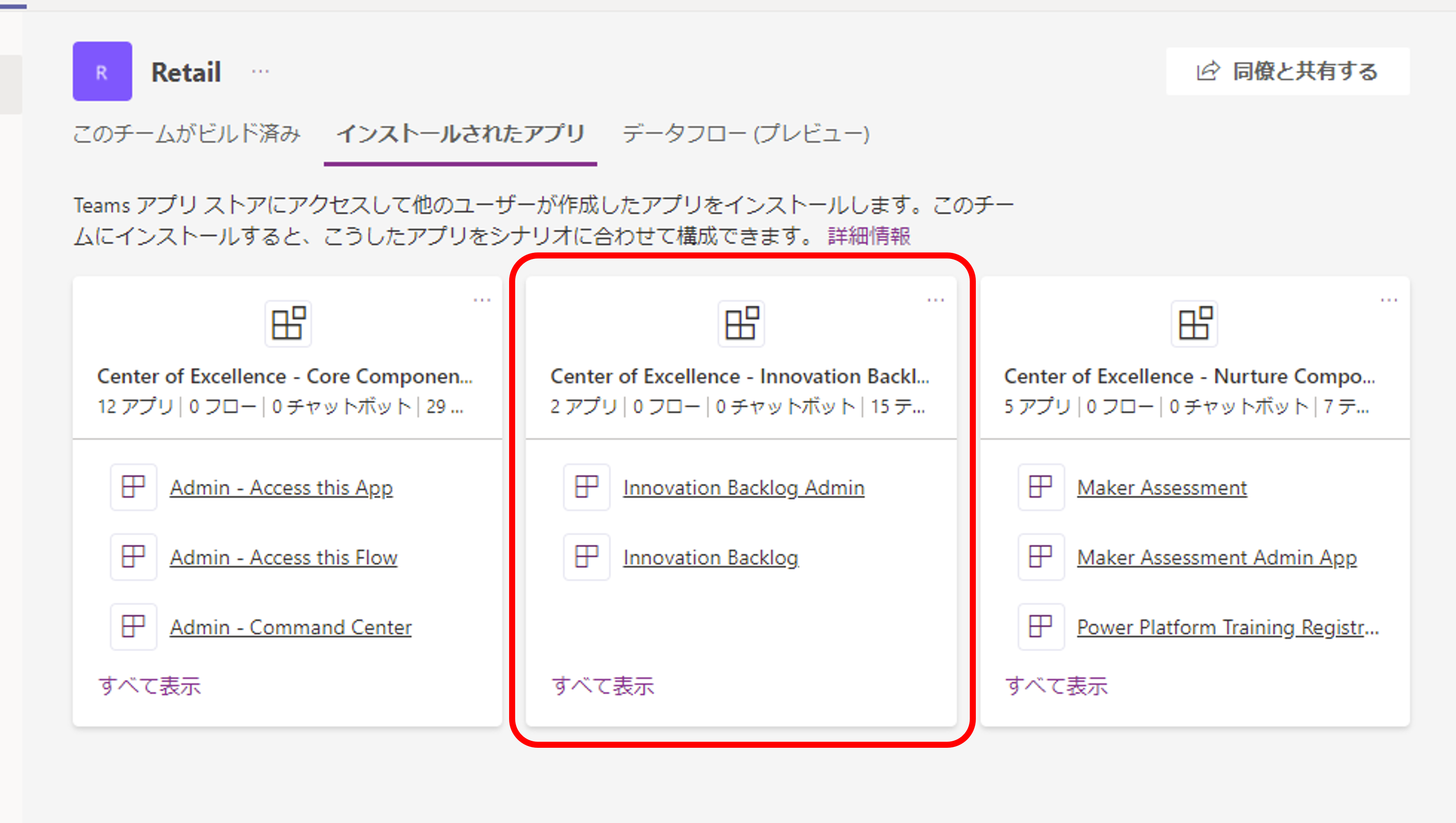Open the ellipsis menu on the Innovation Backlog card
The width and height of the screenshot is (1456, 823).
click(935, 300)
